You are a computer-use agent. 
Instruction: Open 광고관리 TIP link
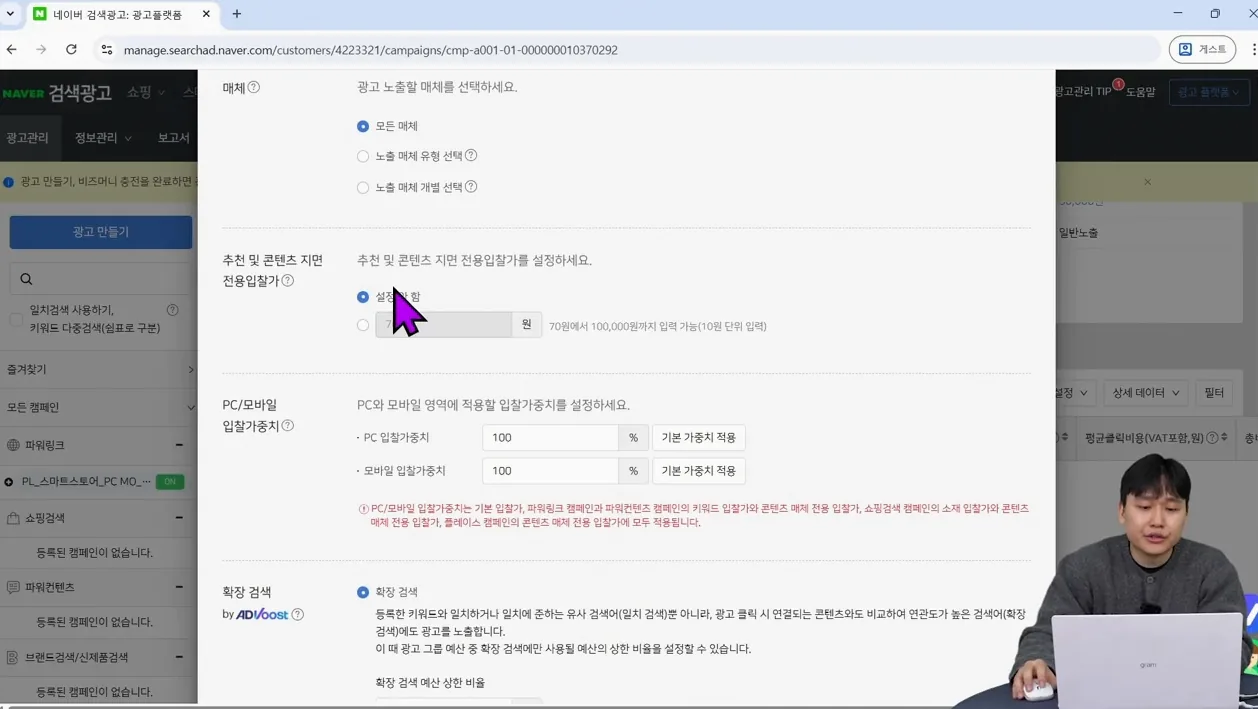coord(1083,92)
